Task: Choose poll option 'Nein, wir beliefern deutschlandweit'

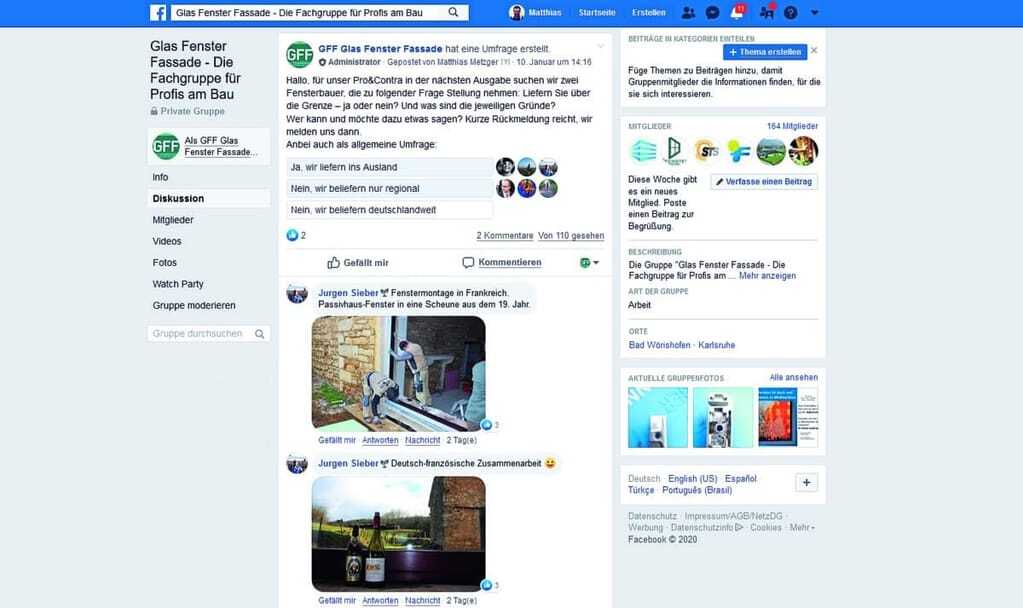Action: click(388, 210)
